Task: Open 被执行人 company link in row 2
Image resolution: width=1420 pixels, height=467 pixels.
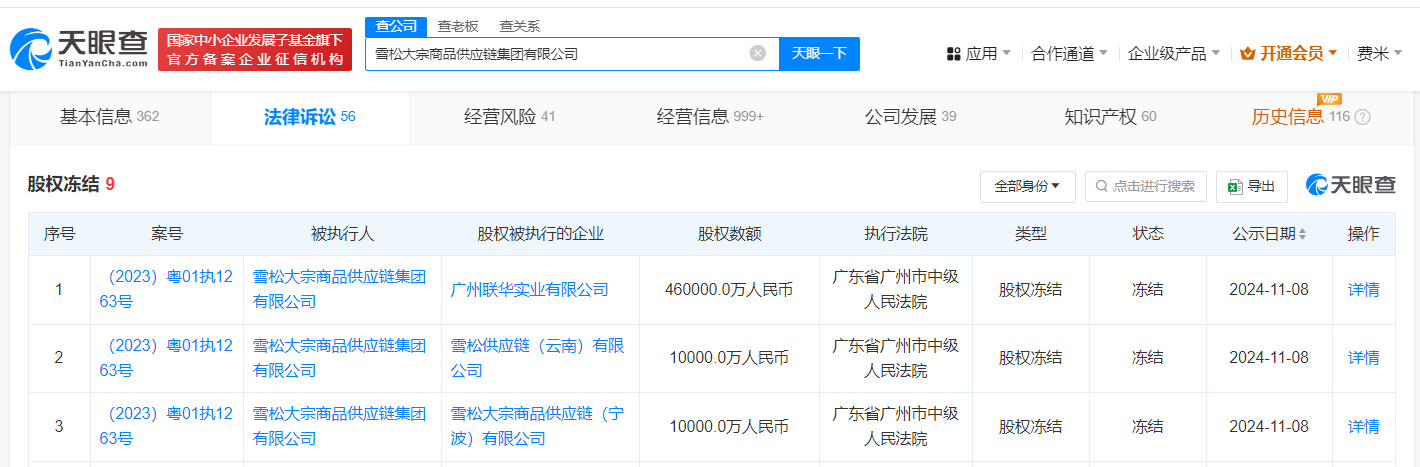Action: pos(340,358)
